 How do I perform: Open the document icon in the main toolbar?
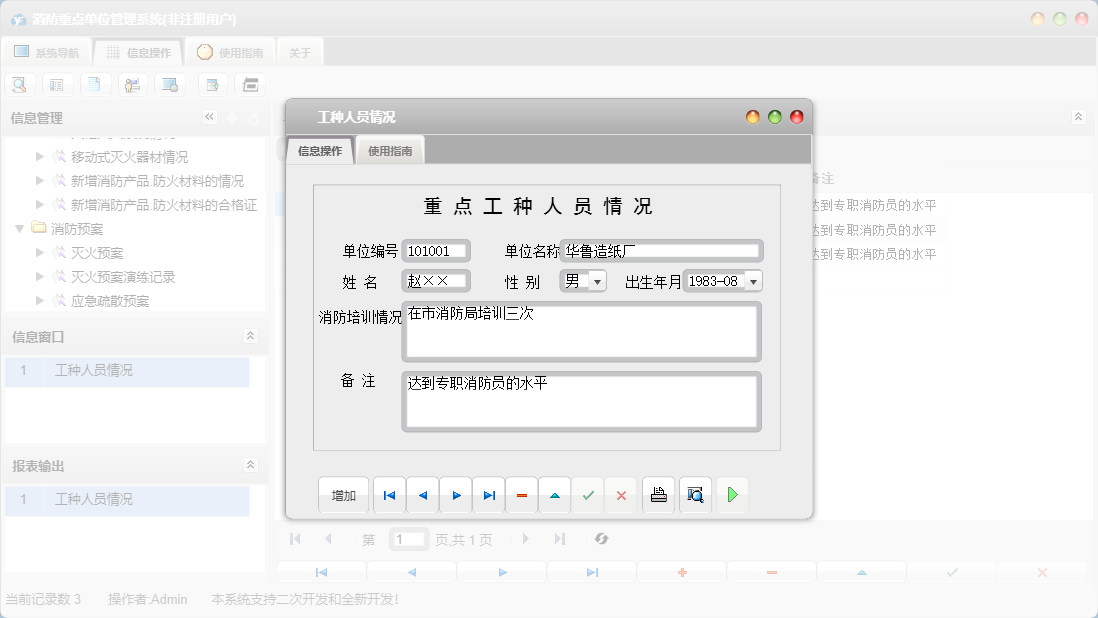point(95,84)
